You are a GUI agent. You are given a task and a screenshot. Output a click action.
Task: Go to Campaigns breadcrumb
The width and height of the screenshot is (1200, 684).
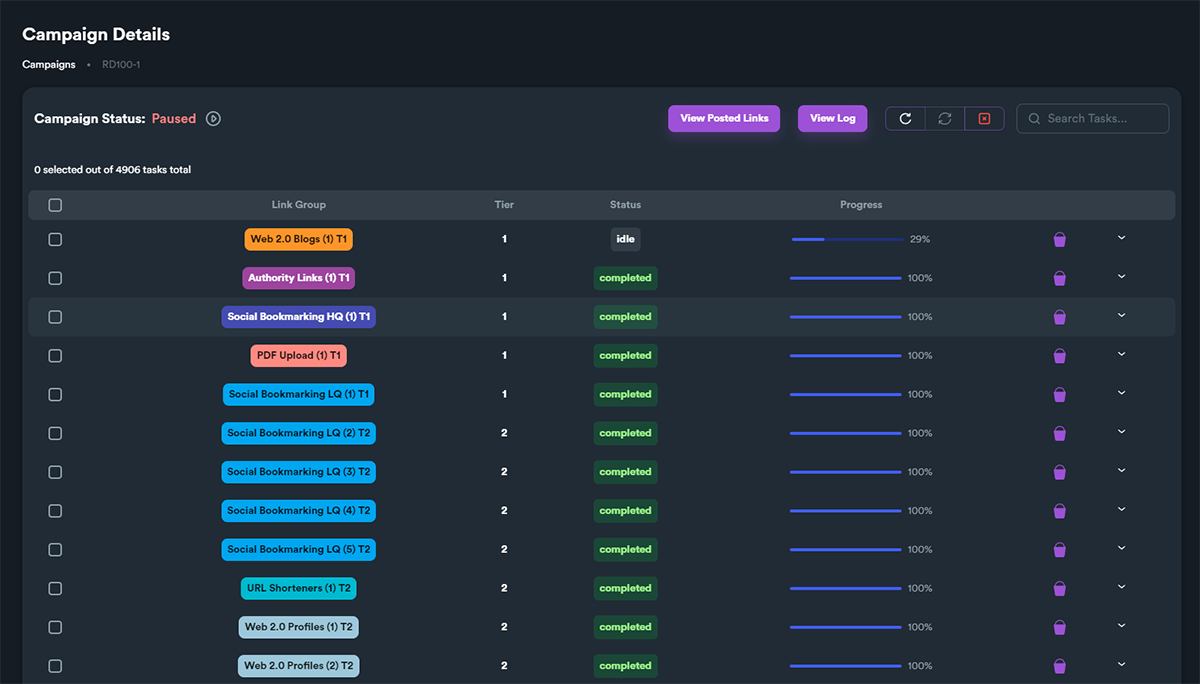pyautogui.click(x=49, y=65)
